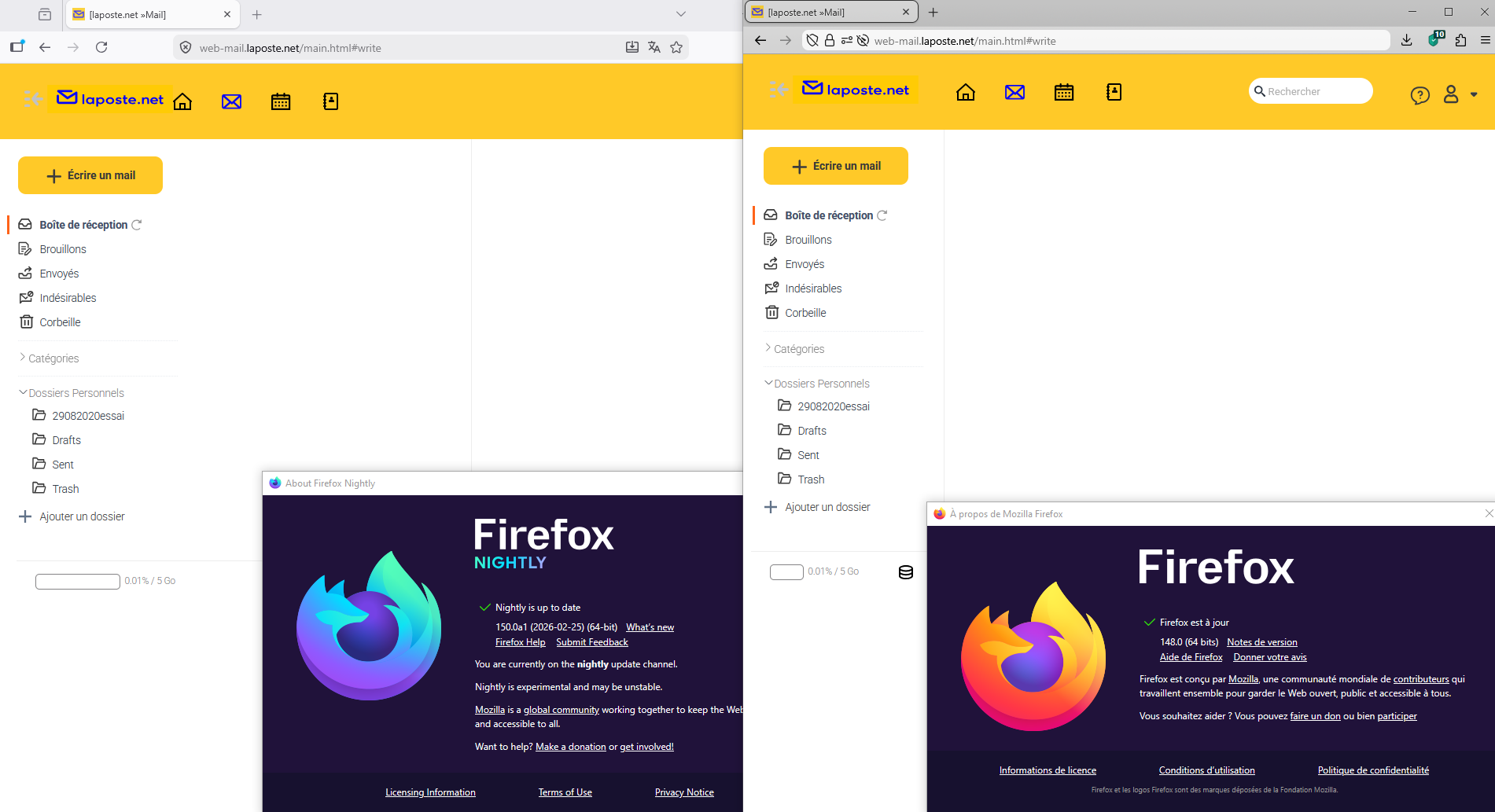The width and height of the screenshot is (1495, 812).
Task: Open the contacts icon in the left Nightly window
Action: point(330,101)
